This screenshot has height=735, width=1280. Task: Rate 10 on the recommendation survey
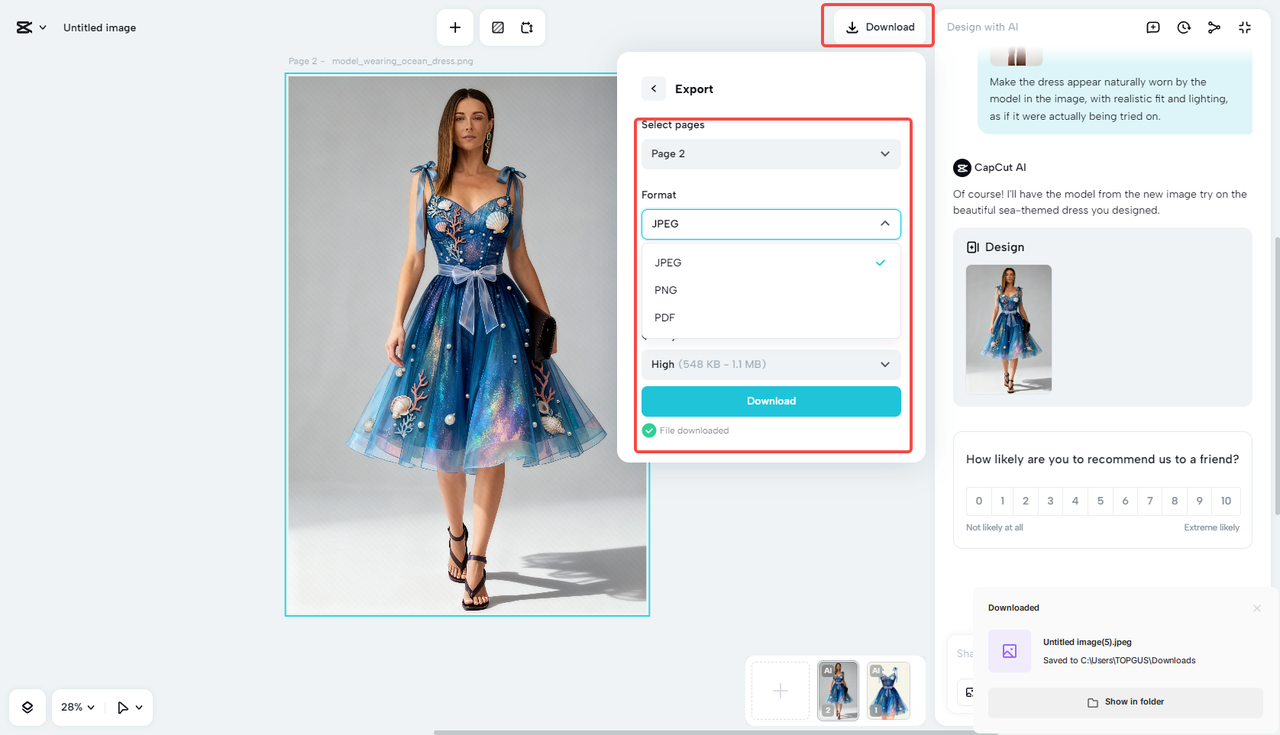(x=1226, y=500)
